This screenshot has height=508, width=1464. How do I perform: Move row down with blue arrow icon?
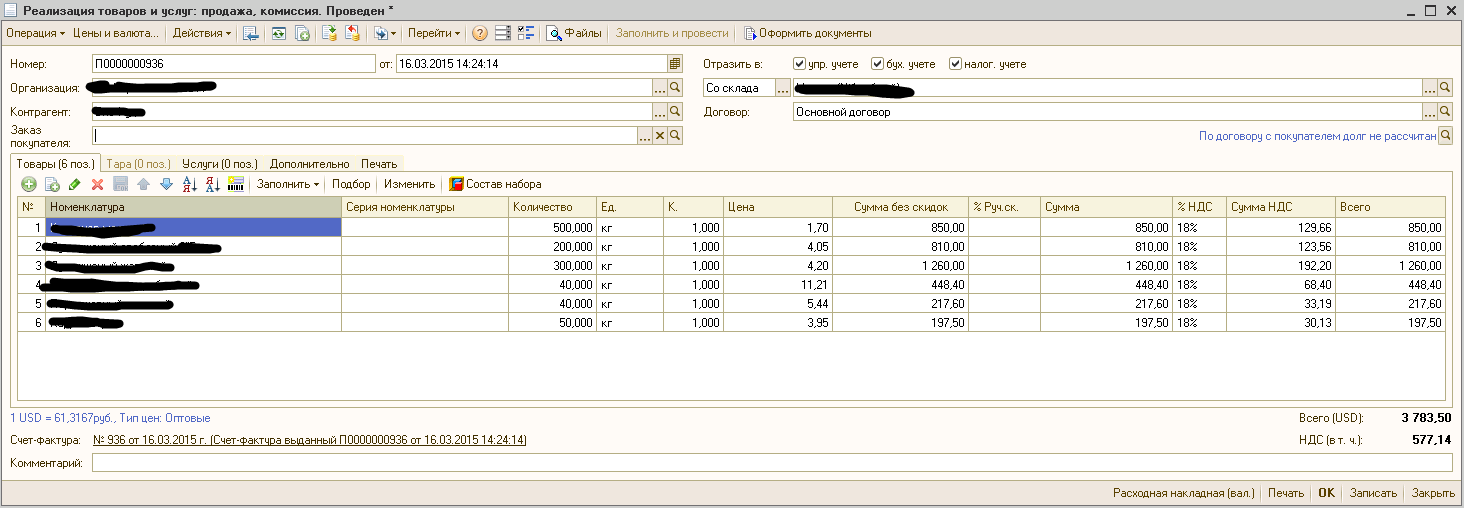(166, 184)
